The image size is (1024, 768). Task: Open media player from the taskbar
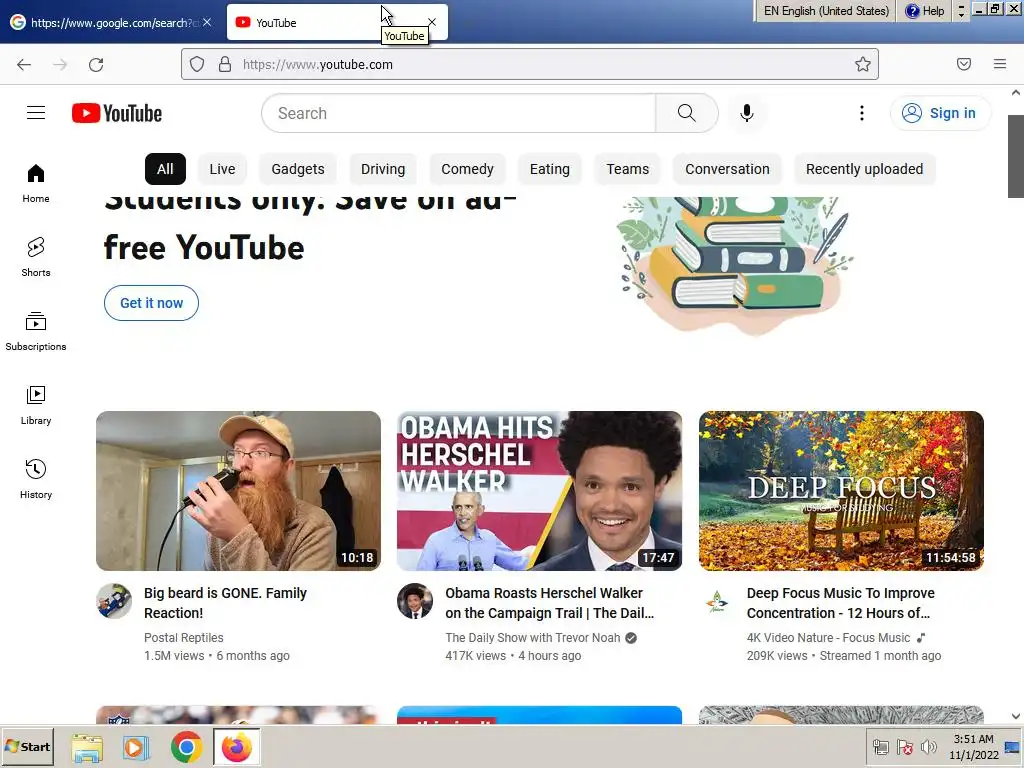[136, 746]
